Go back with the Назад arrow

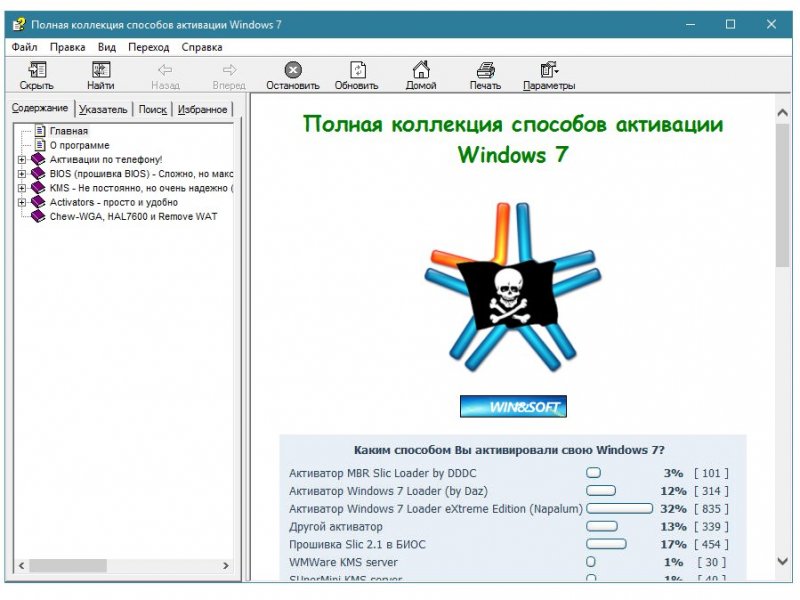(x=165, y=75)
